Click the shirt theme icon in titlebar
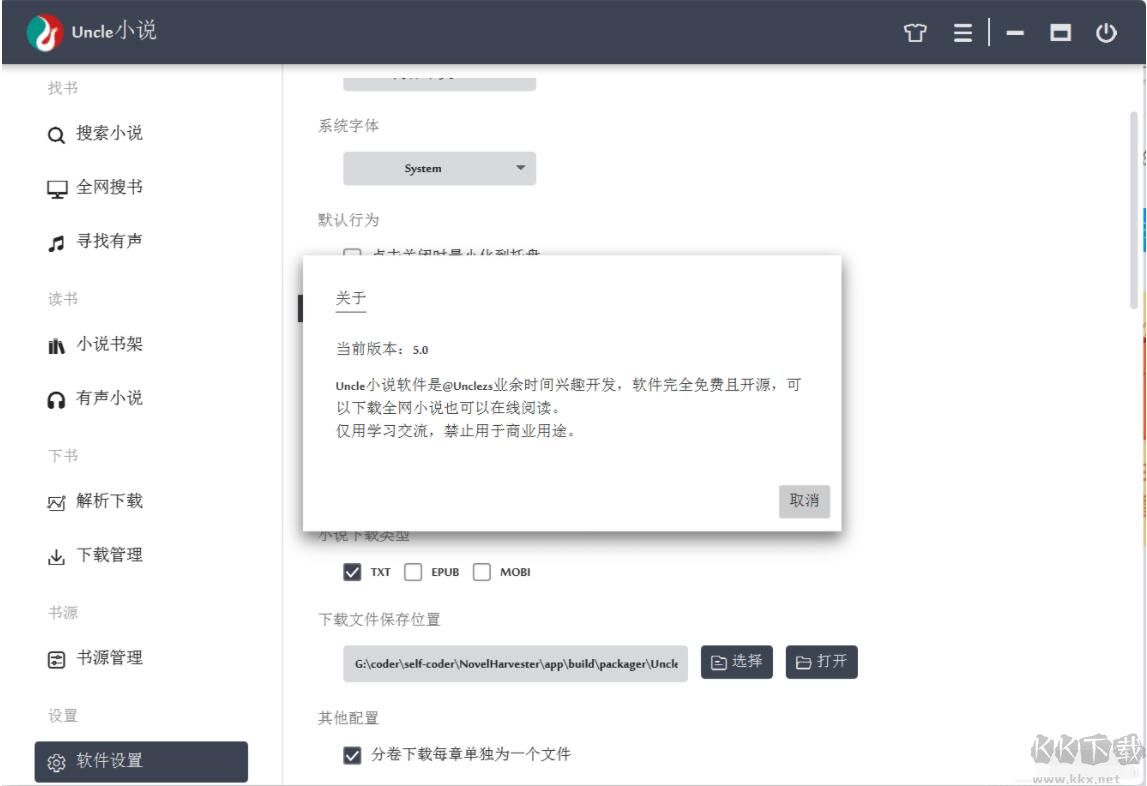 [917, 33]
